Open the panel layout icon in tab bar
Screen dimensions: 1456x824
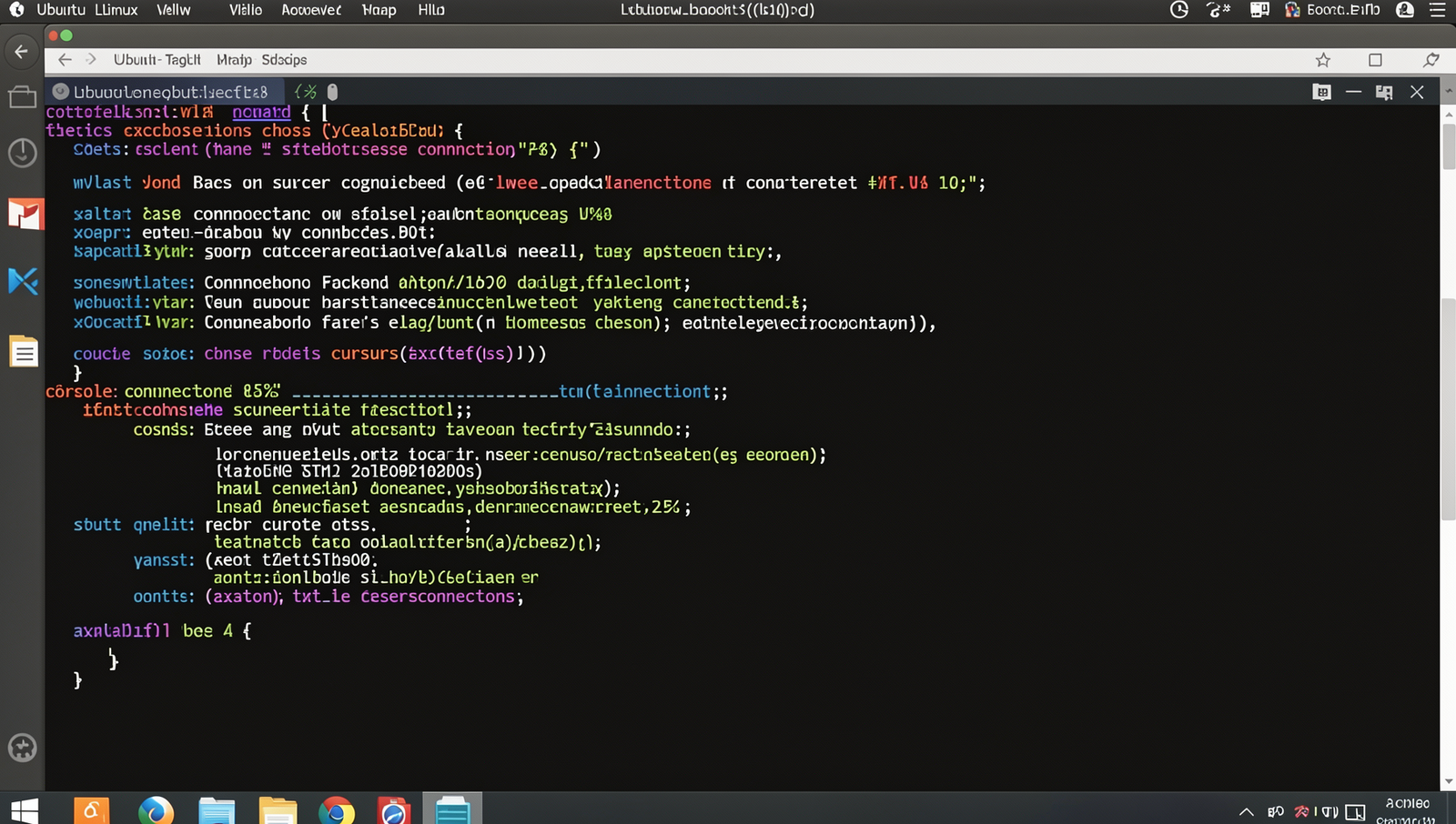point(1322,92)
